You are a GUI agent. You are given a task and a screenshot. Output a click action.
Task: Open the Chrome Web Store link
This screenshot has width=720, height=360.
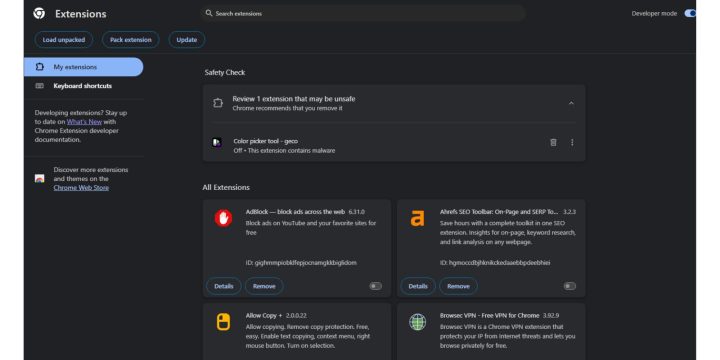(81, 188)
